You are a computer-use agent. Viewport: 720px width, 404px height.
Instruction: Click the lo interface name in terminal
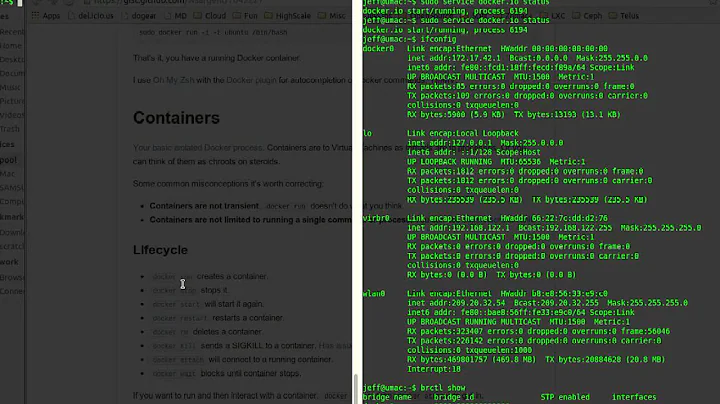tap(367, 134)
